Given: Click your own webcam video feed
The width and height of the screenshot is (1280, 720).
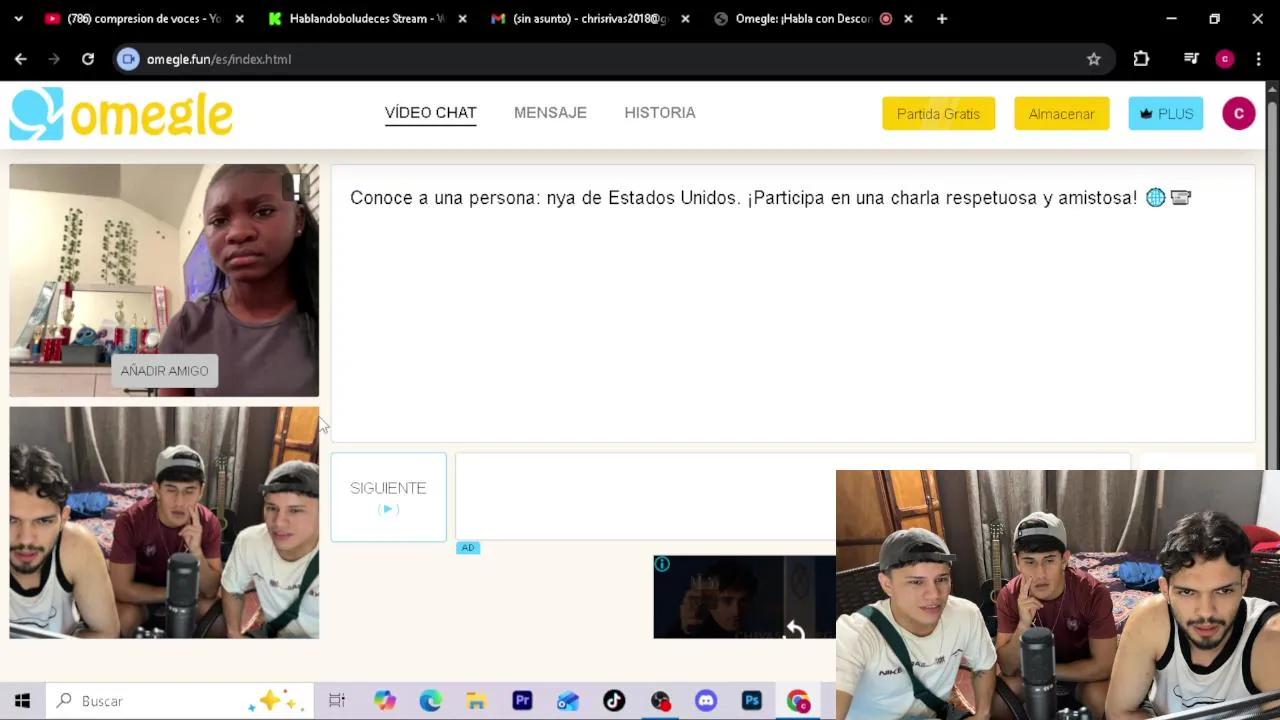Looking at the screenshot, I should coord(164,522).
